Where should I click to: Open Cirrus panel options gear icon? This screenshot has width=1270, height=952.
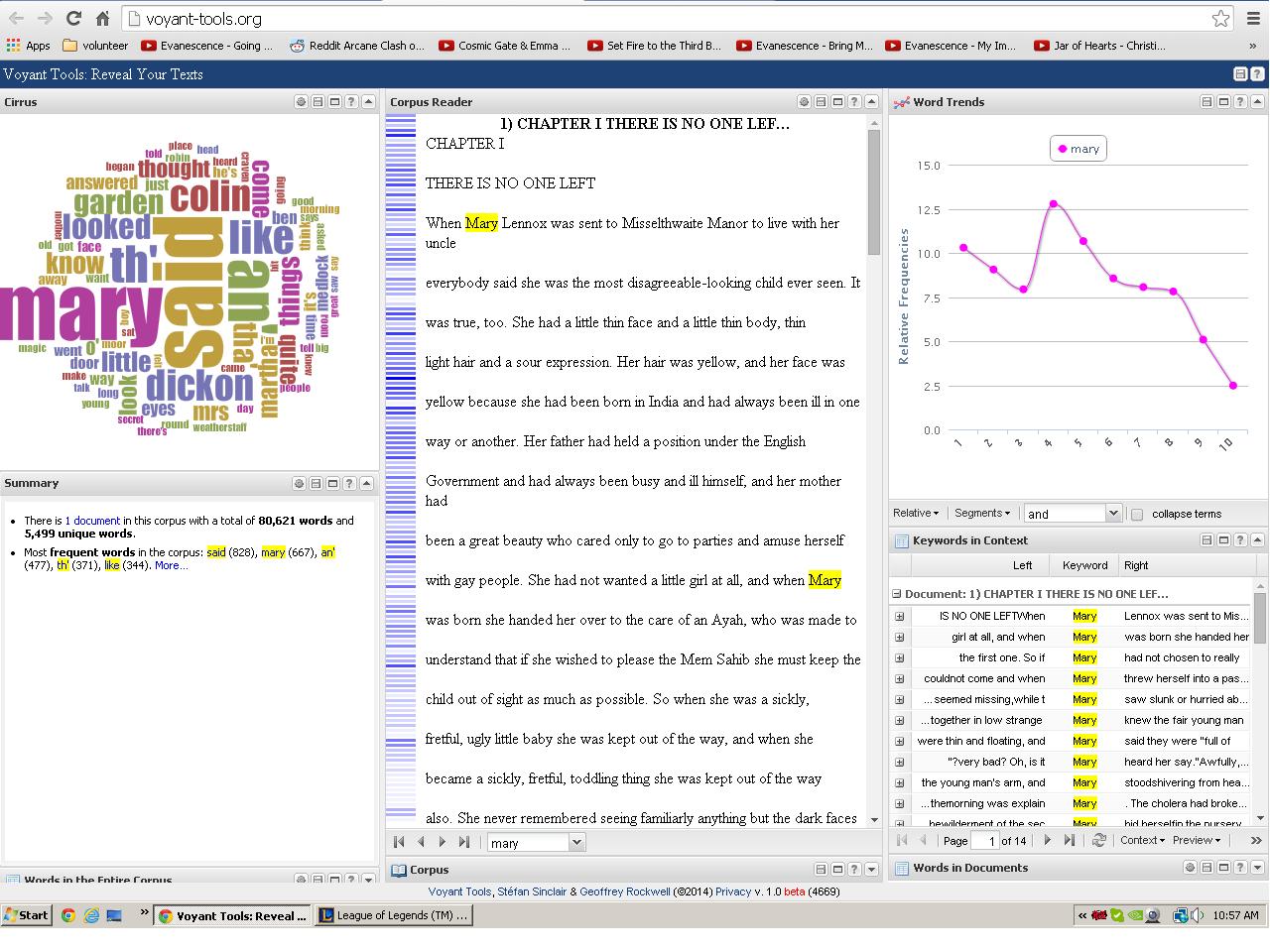tap(301, 102)
